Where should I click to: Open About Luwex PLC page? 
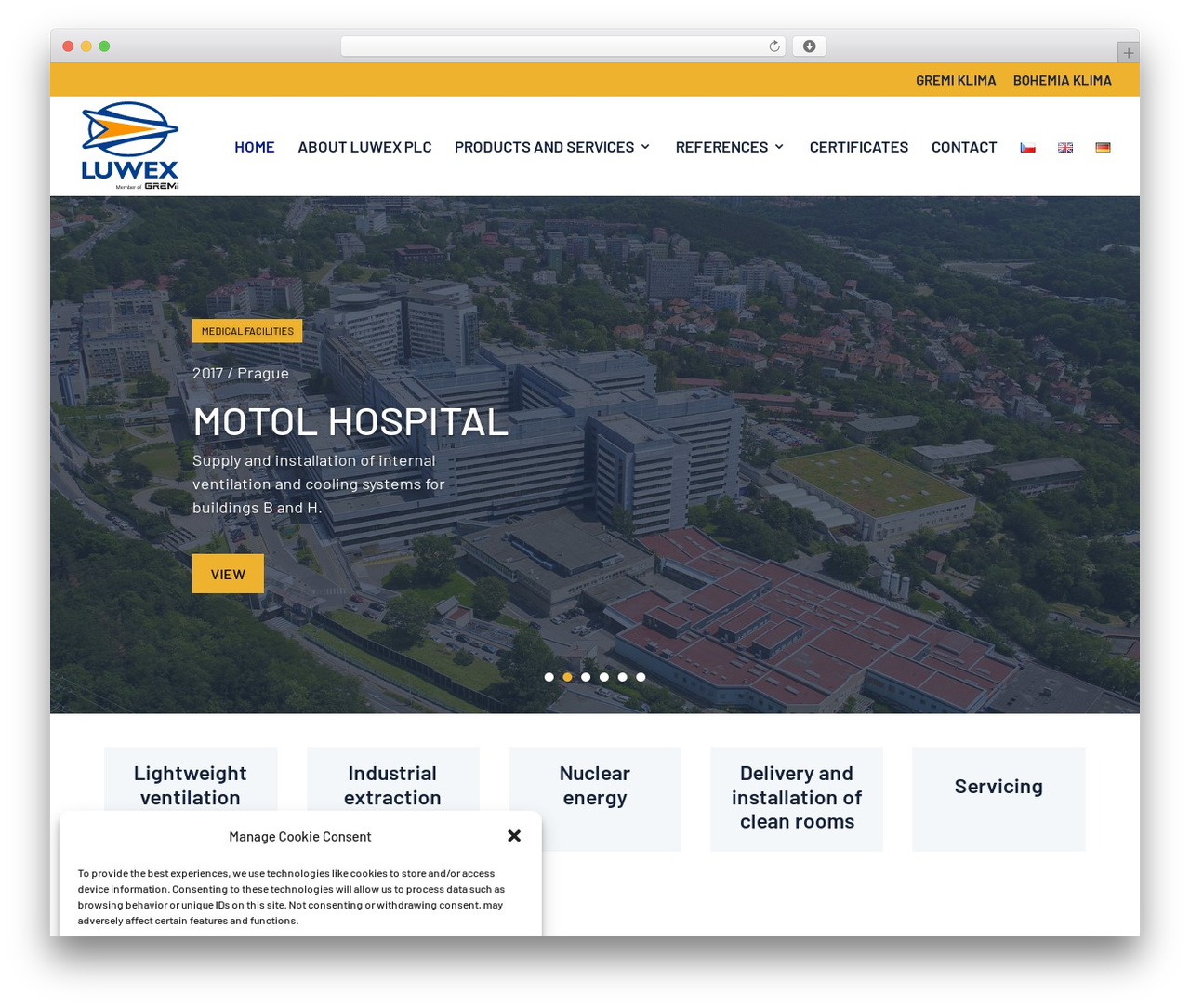coord(364,147)
